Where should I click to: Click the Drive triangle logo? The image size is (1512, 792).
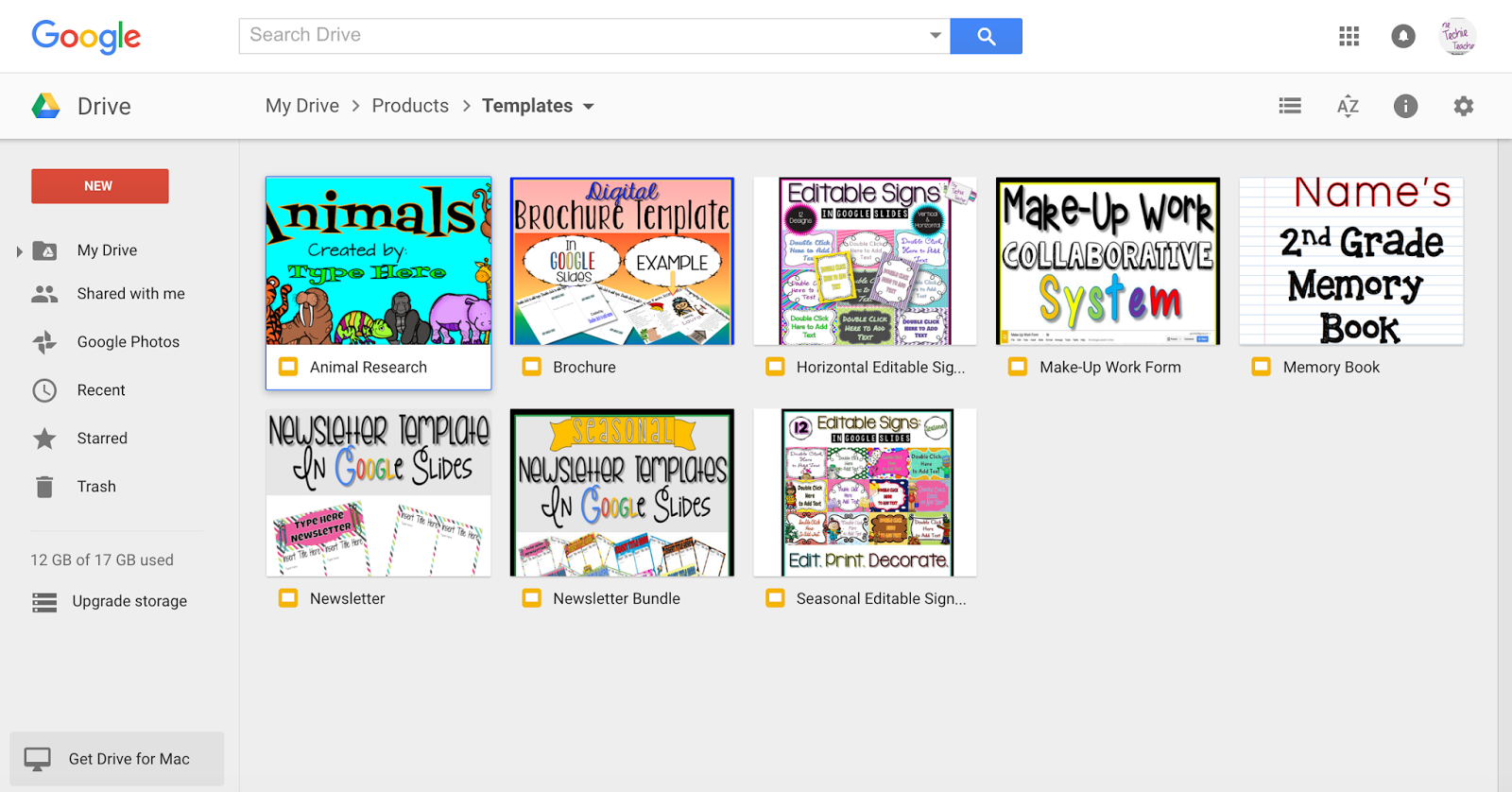(45, 106)
